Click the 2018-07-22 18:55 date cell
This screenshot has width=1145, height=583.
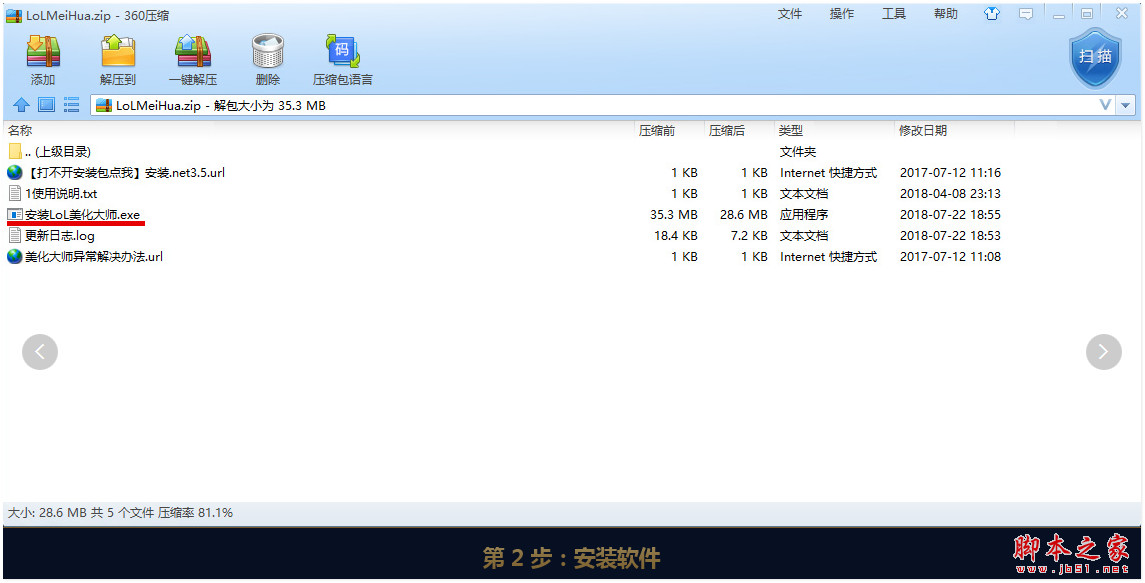point(950,215)
